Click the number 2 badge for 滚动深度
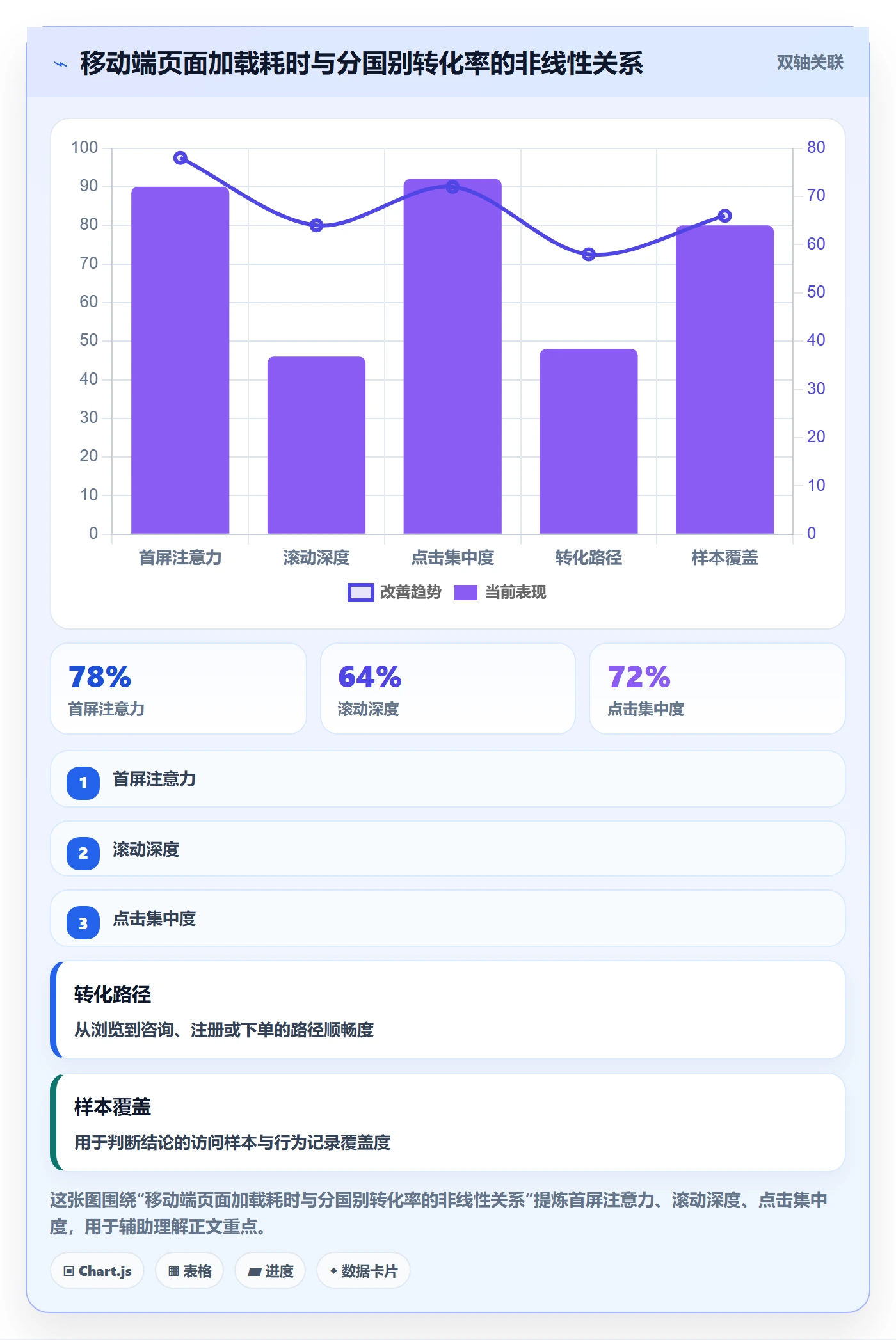The width and height of the screenshot is (896, 1340). [x=83, y=853]
